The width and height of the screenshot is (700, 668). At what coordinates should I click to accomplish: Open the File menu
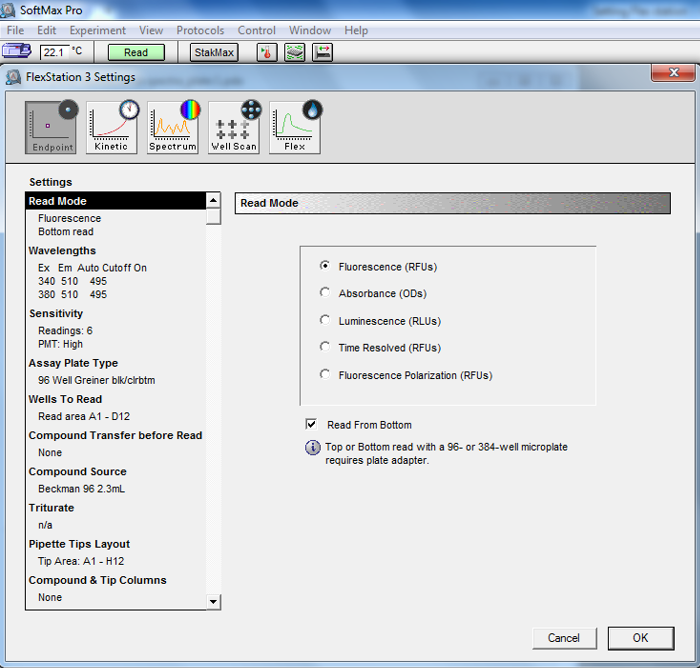(x=15, y=30)
